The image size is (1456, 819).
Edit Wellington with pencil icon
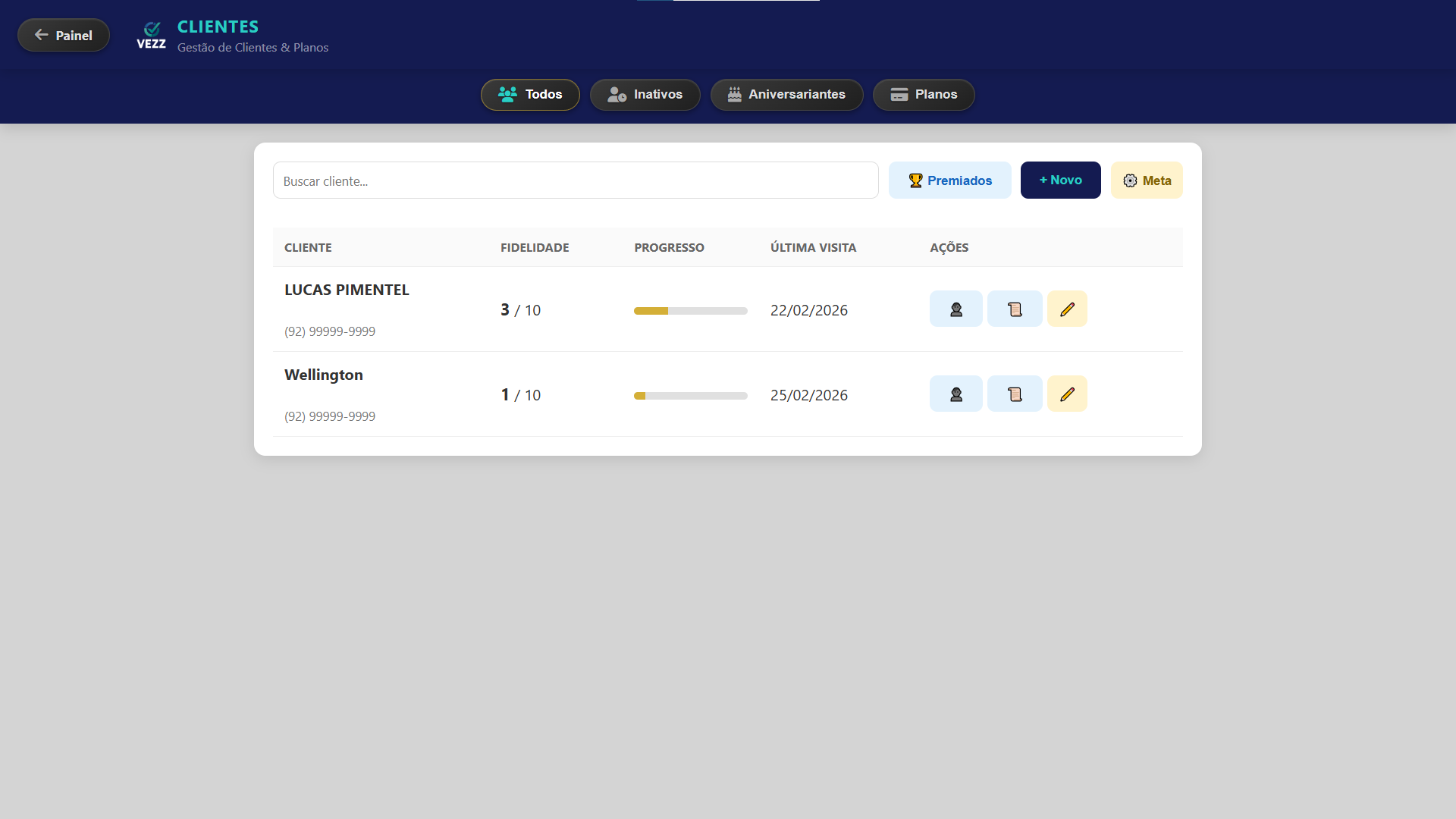click(1067, 394)
